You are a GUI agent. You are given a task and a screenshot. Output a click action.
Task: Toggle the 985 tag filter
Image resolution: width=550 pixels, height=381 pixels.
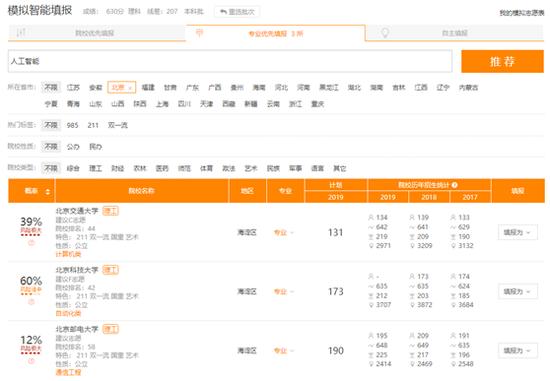(x=73, y=125)
